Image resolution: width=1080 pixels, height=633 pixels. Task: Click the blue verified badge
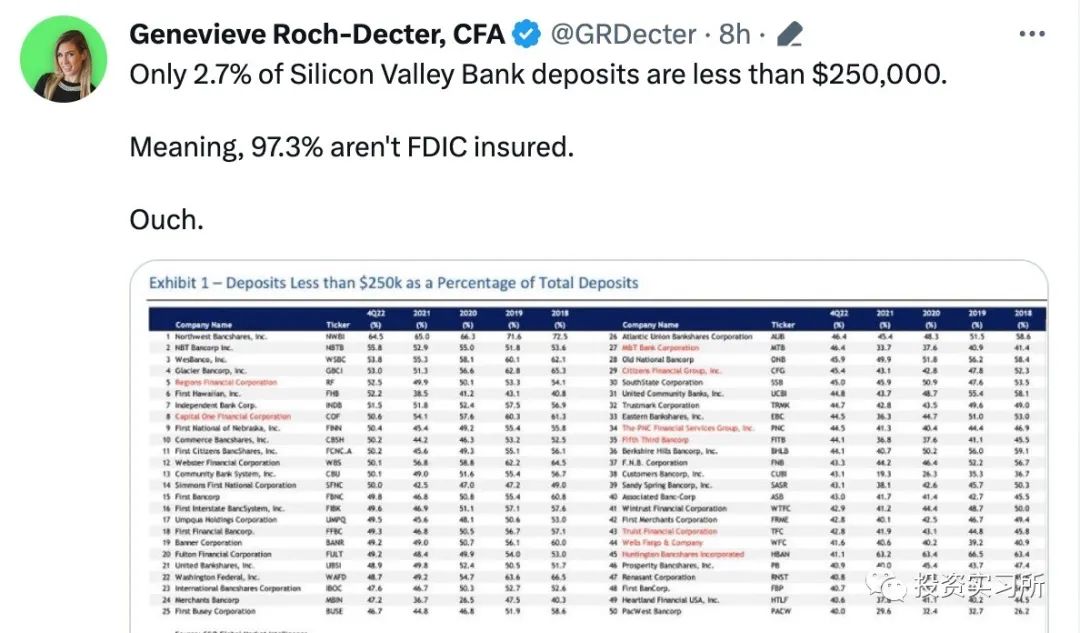tap(528, 34)
